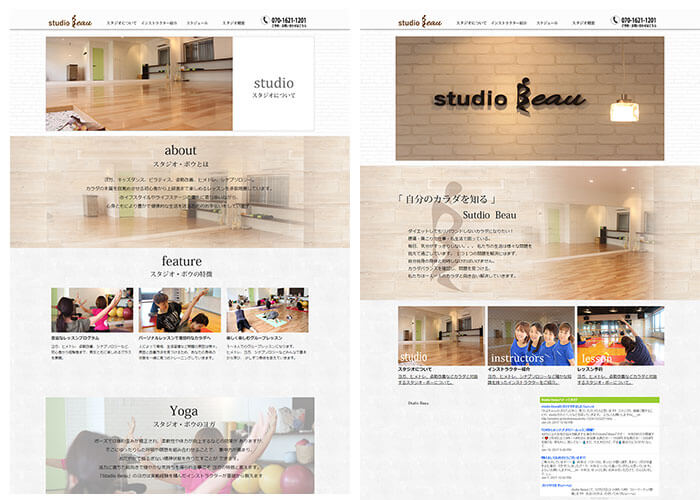Open the 'instructors' thumbnail card

pos(531,336)
